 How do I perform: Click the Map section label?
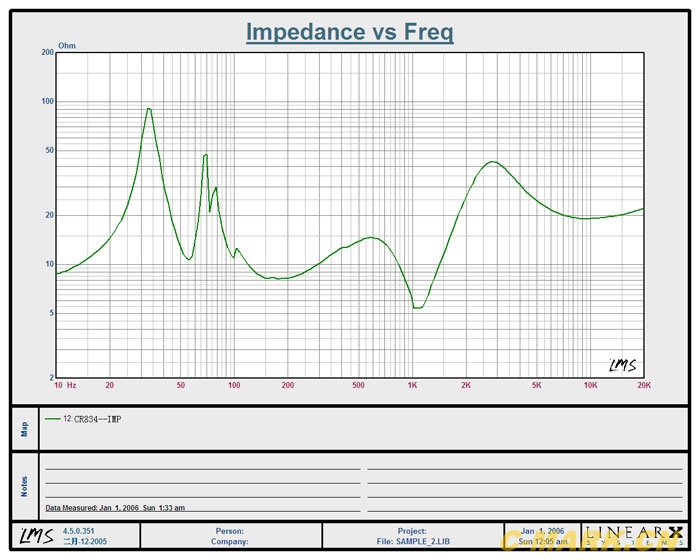pyautogui.click(x=24, y=428)
